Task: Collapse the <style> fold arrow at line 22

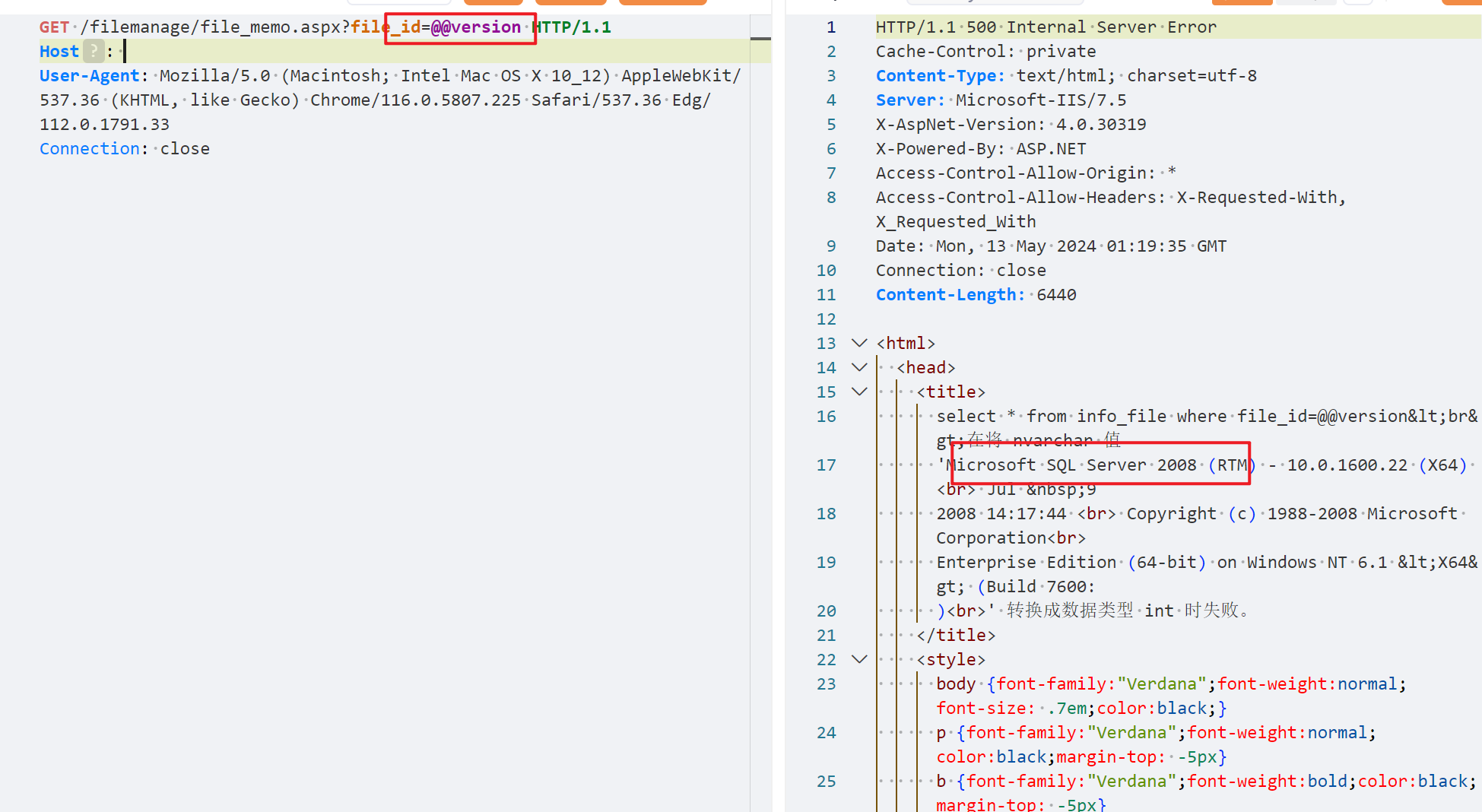Action: [859, 660]
